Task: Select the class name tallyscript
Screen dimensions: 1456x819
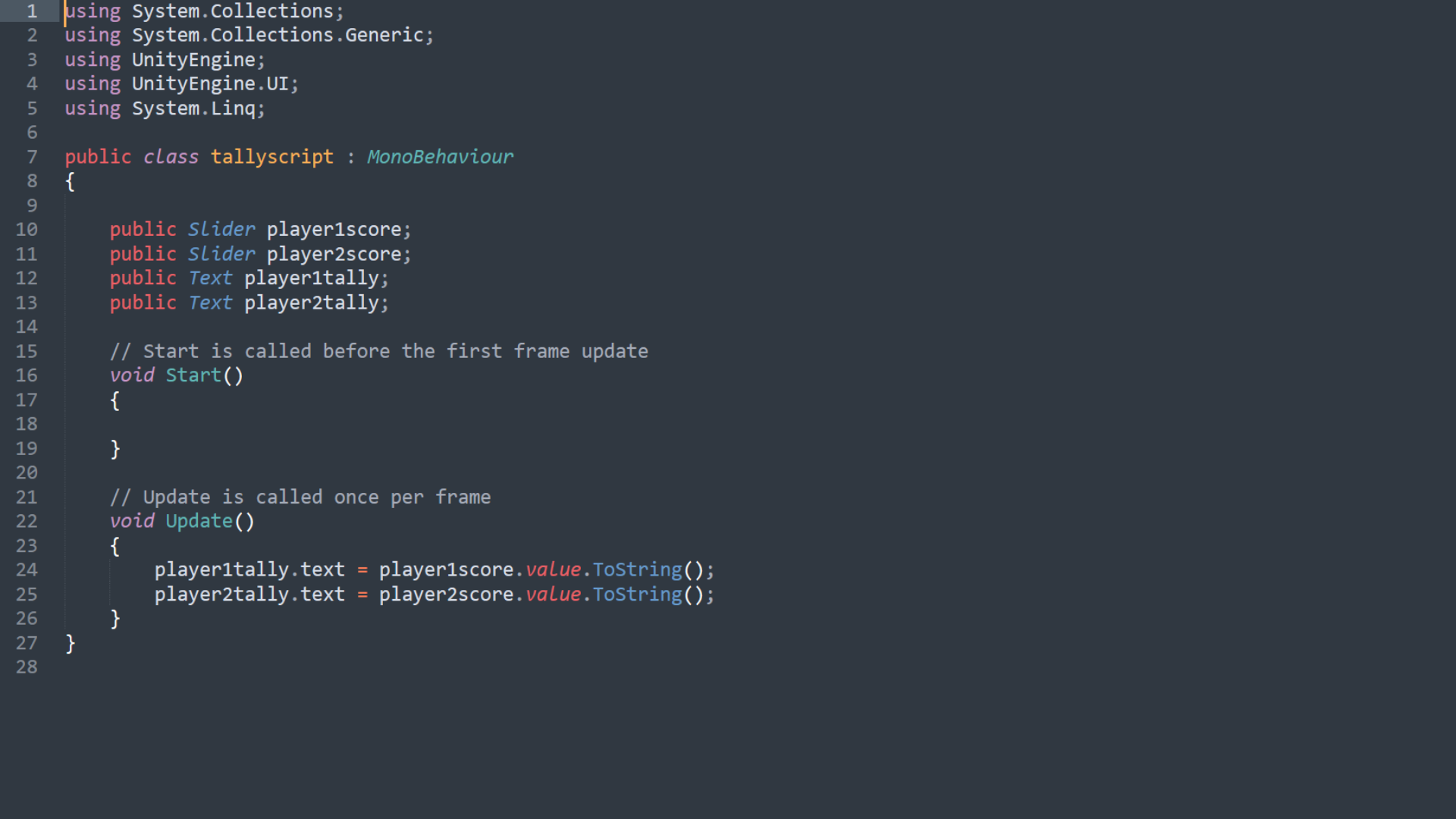Action: coord(271,157)
